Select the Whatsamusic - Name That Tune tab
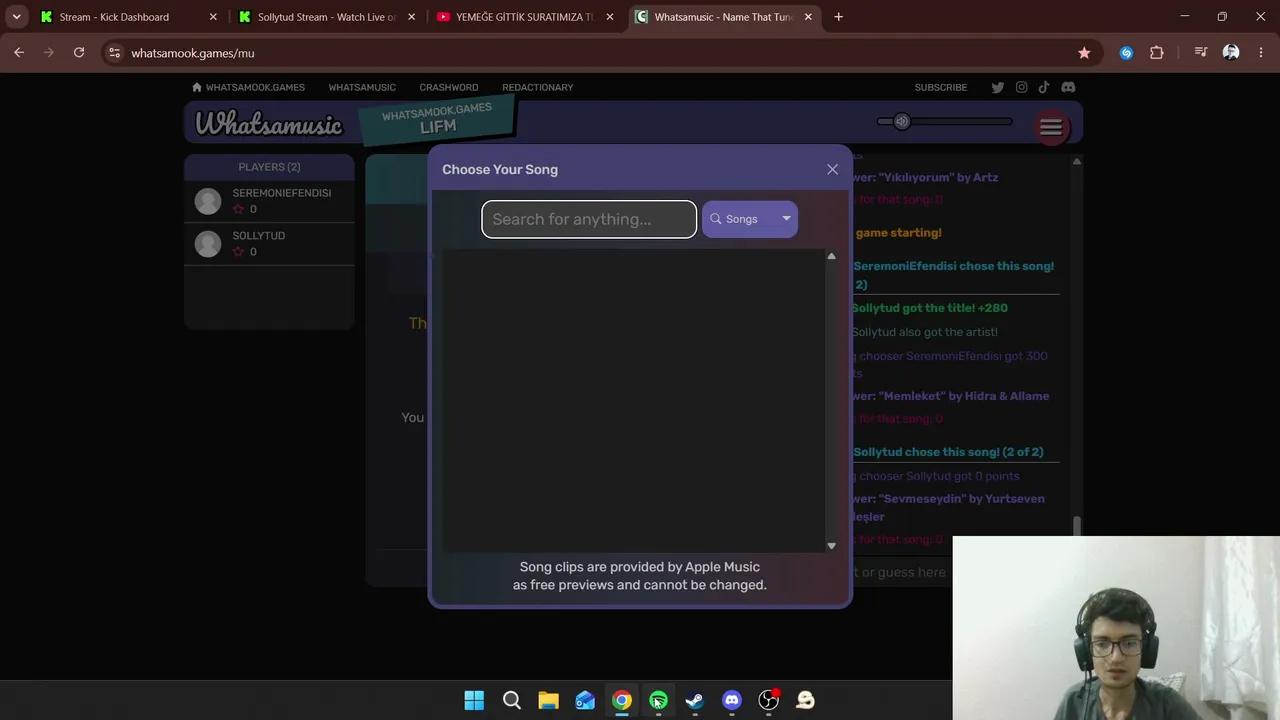This screenshot has height=720, width=1280. tap(723, 17)
